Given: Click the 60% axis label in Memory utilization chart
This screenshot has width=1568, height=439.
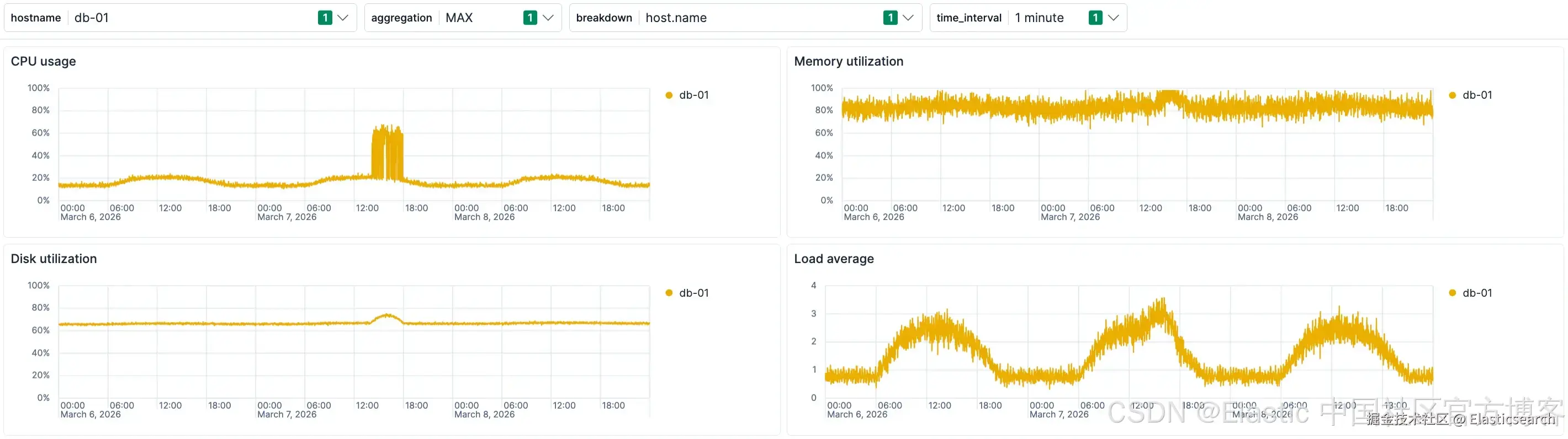Looking at the screenshot, I should [x=824, y=132].
